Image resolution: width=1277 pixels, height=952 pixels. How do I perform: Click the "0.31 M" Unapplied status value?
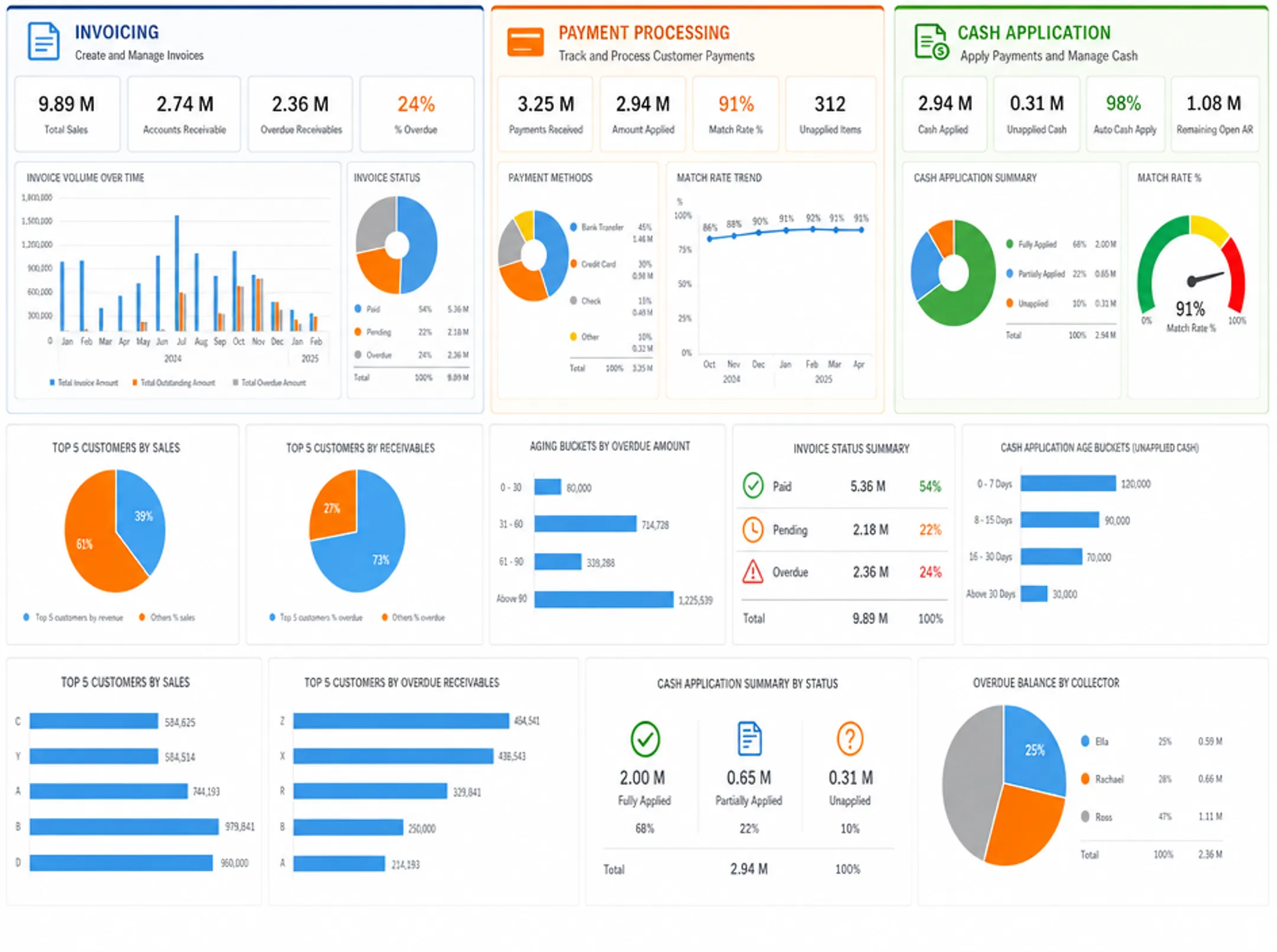(851, 778)
